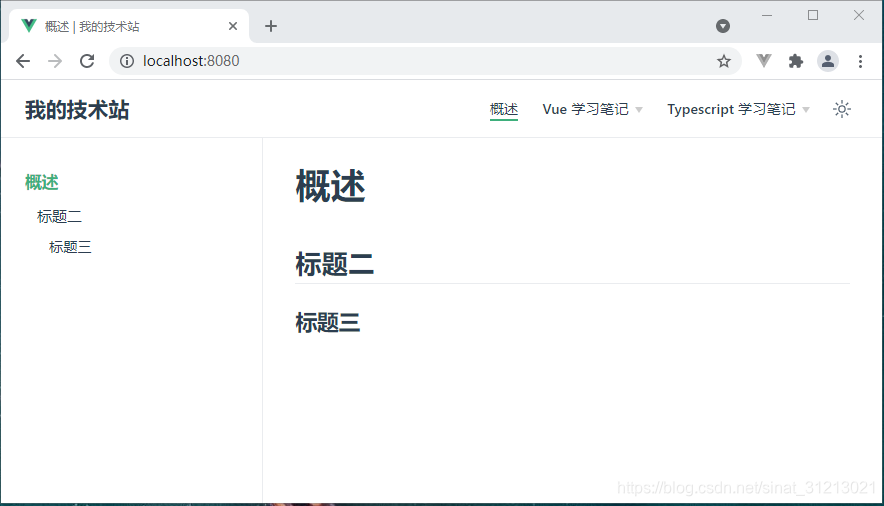Click the 我的技术站 site title
Image resolution: width=884 pixels, height=506 pixels.
(77, 110)
